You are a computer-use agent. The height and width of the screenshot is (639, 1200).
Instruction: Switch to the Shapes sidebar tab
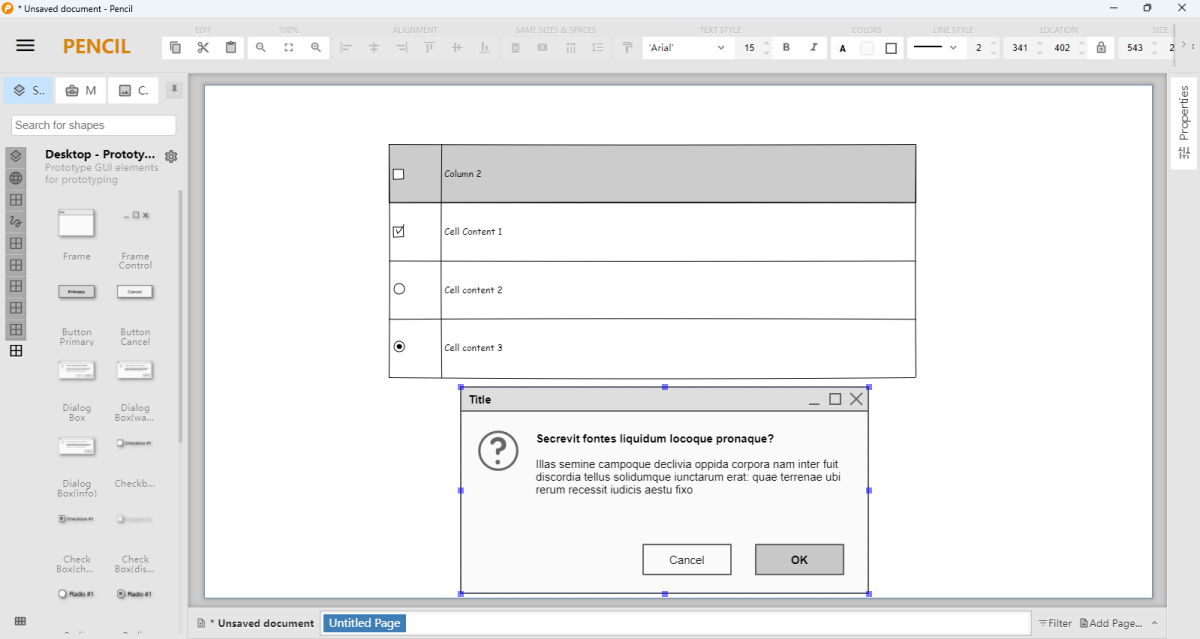[29, 90]
